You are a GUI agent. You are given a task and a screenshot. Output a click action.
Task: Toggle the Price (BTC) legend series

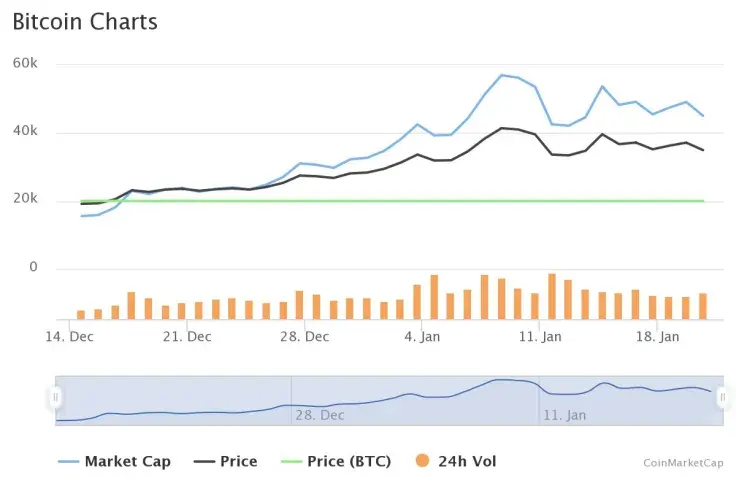[x=348, y=461]
